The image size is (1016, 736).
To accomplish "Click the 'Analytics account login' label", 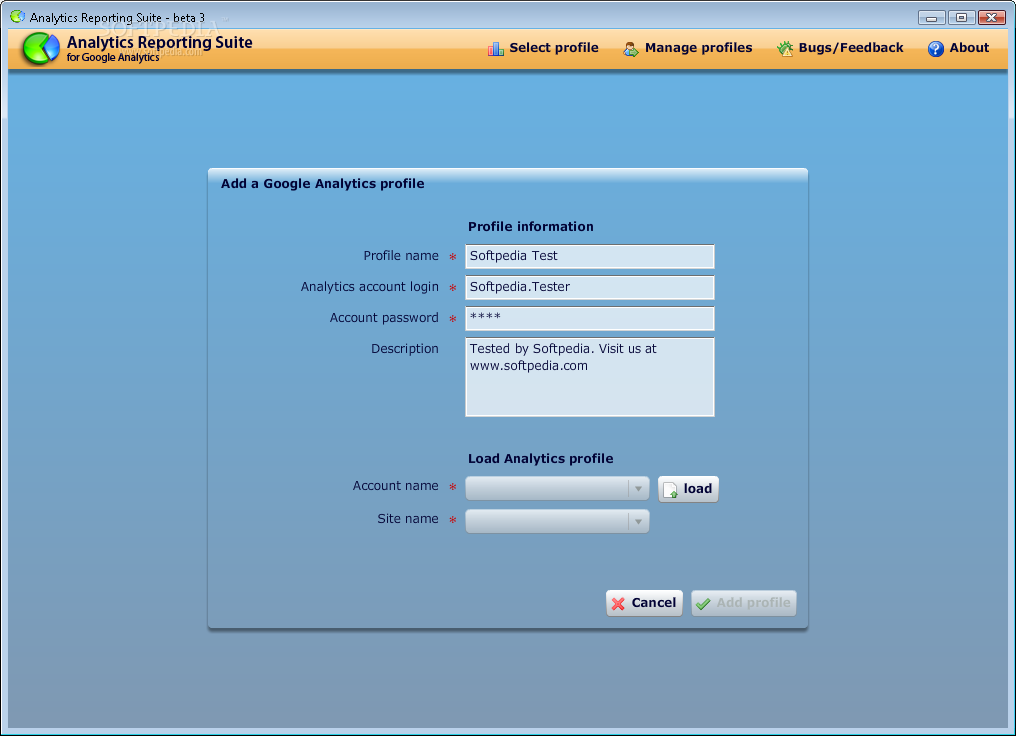I will [x=369, y=287].
